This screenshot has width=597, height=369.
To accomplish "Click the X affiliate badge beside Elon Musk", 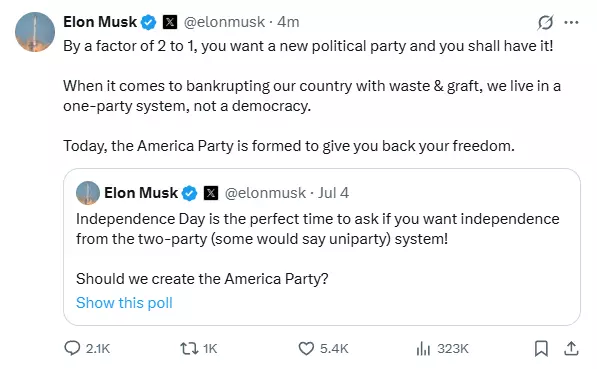I will click(170, 22).
